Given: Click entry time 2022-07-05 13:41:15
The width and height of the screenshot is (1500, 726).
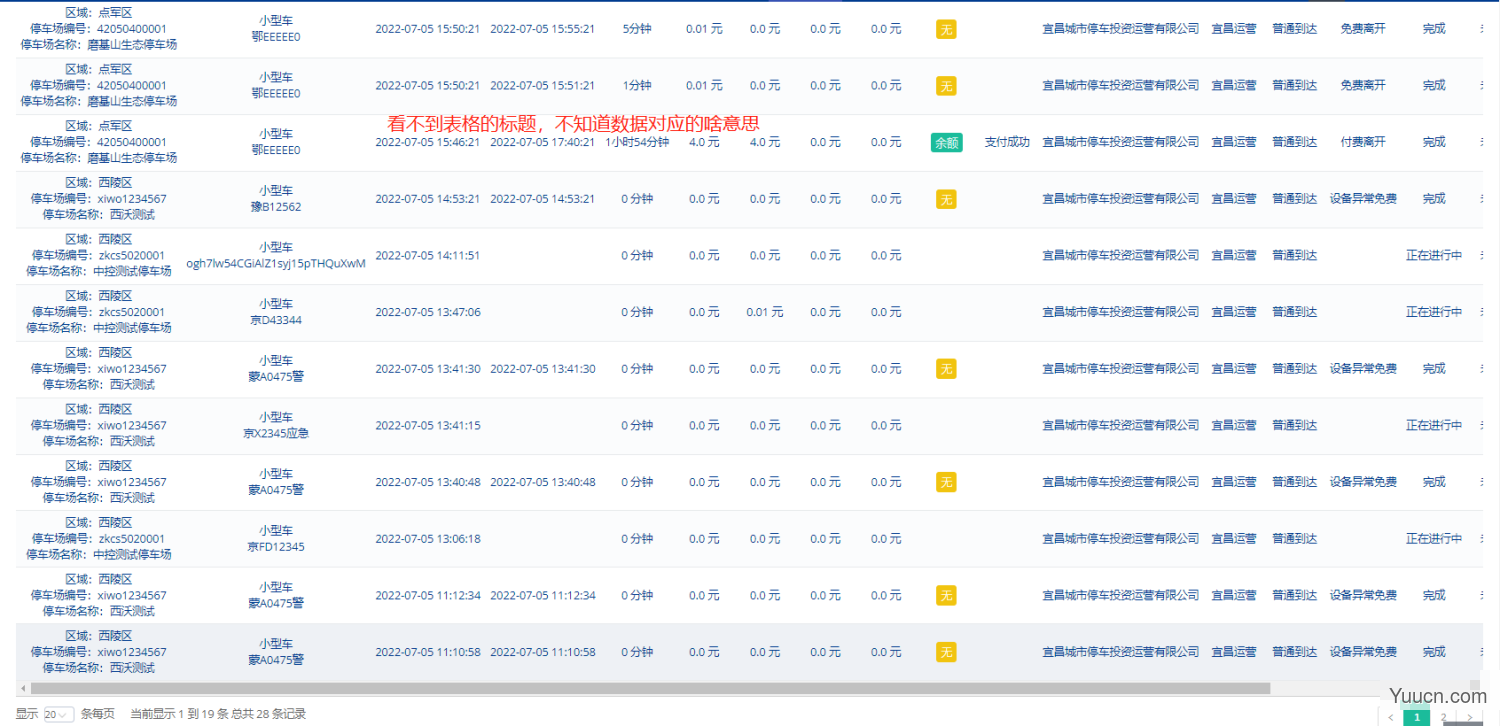Looking at the screenshot, I should [427, 425].
